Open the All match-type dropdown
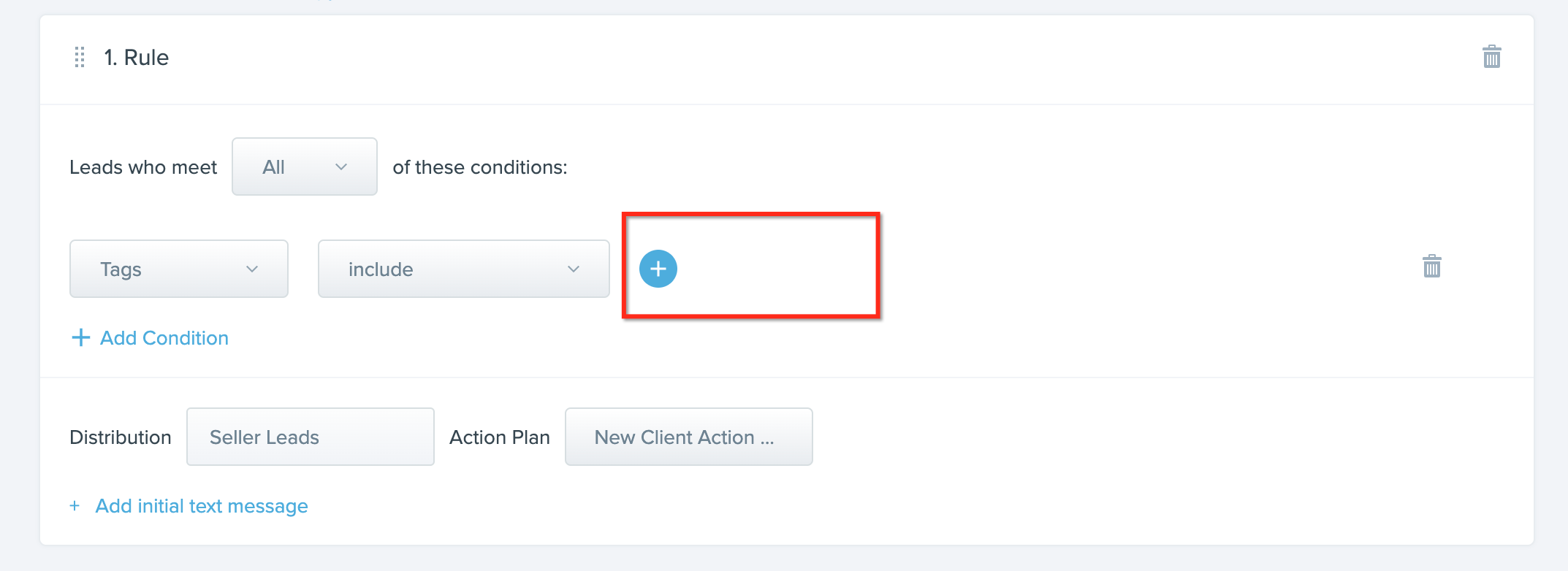This screenshot has height=571, width=1568. (x=305, y=166)
